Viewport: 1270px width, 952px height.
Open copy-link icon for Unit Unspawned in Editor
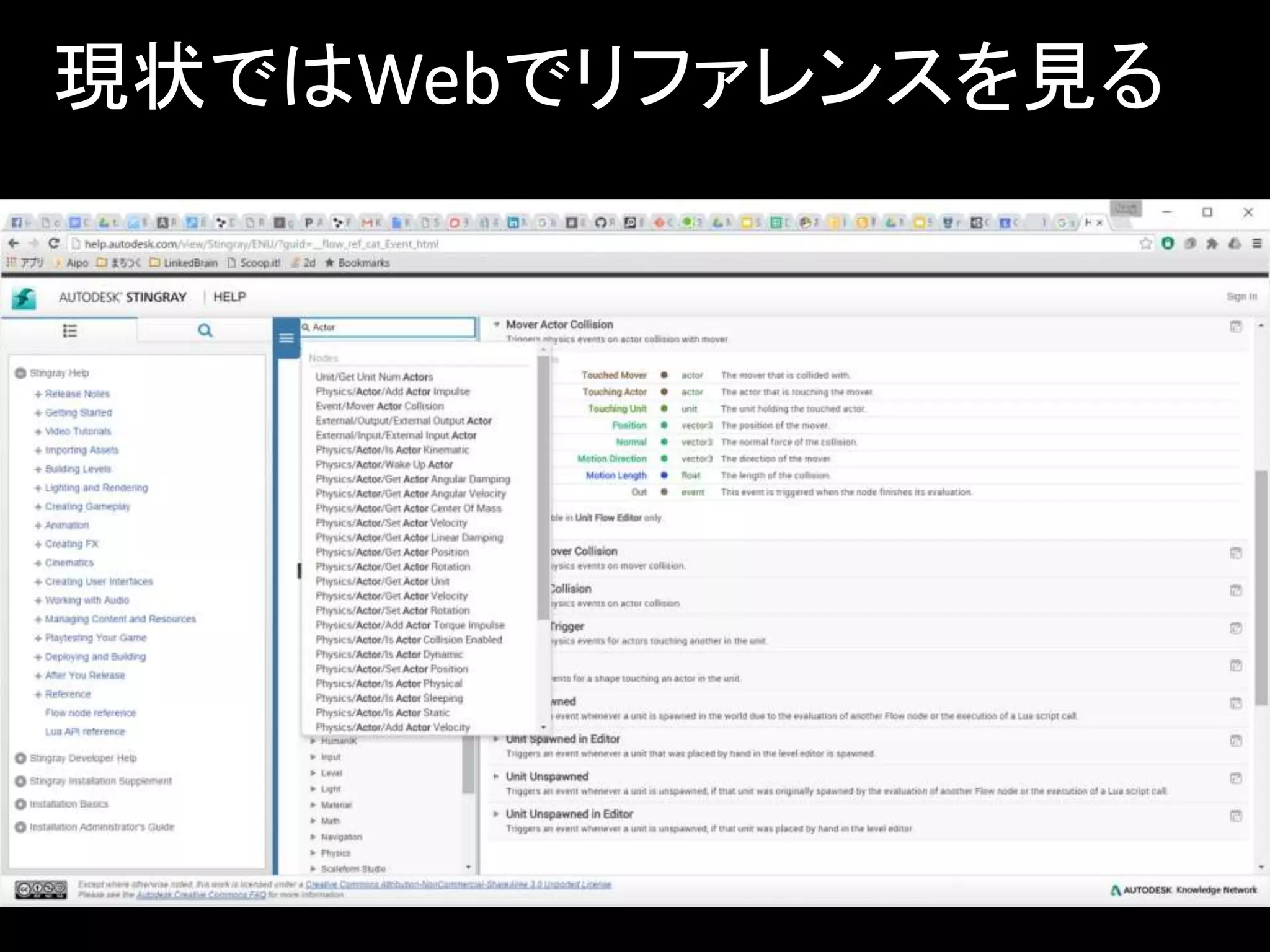tap(1236, 816)
